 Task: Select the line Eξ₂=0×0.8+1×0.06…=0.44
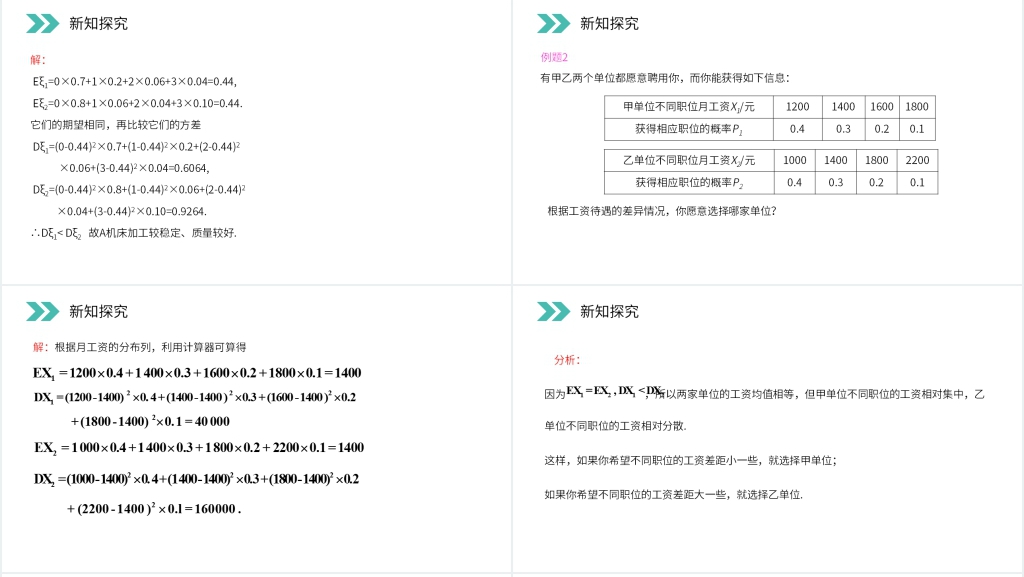tap(138, 104)
